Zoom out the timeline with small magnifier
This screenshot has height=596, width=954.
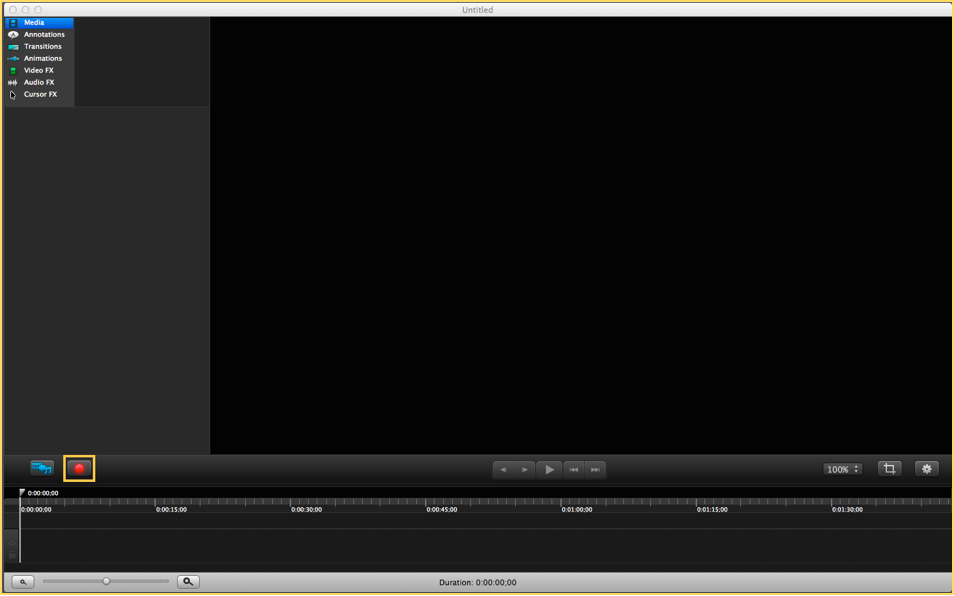tap(23, 582)
